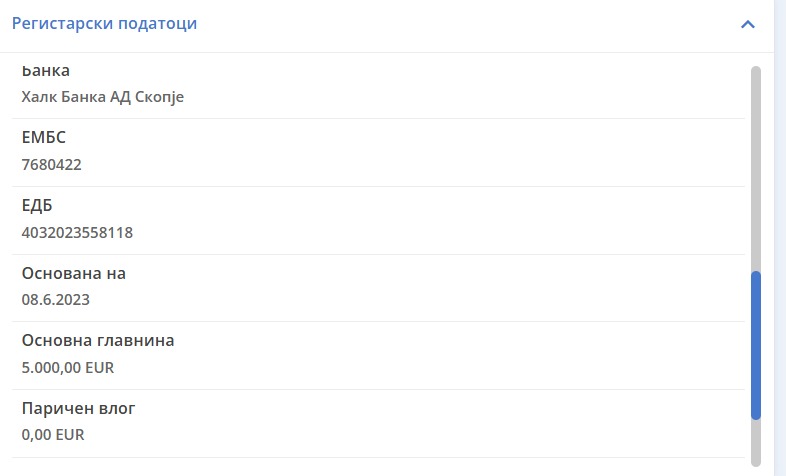
Task: Select the 5.000,00 EUR capital value
Action: pos(68,367)
